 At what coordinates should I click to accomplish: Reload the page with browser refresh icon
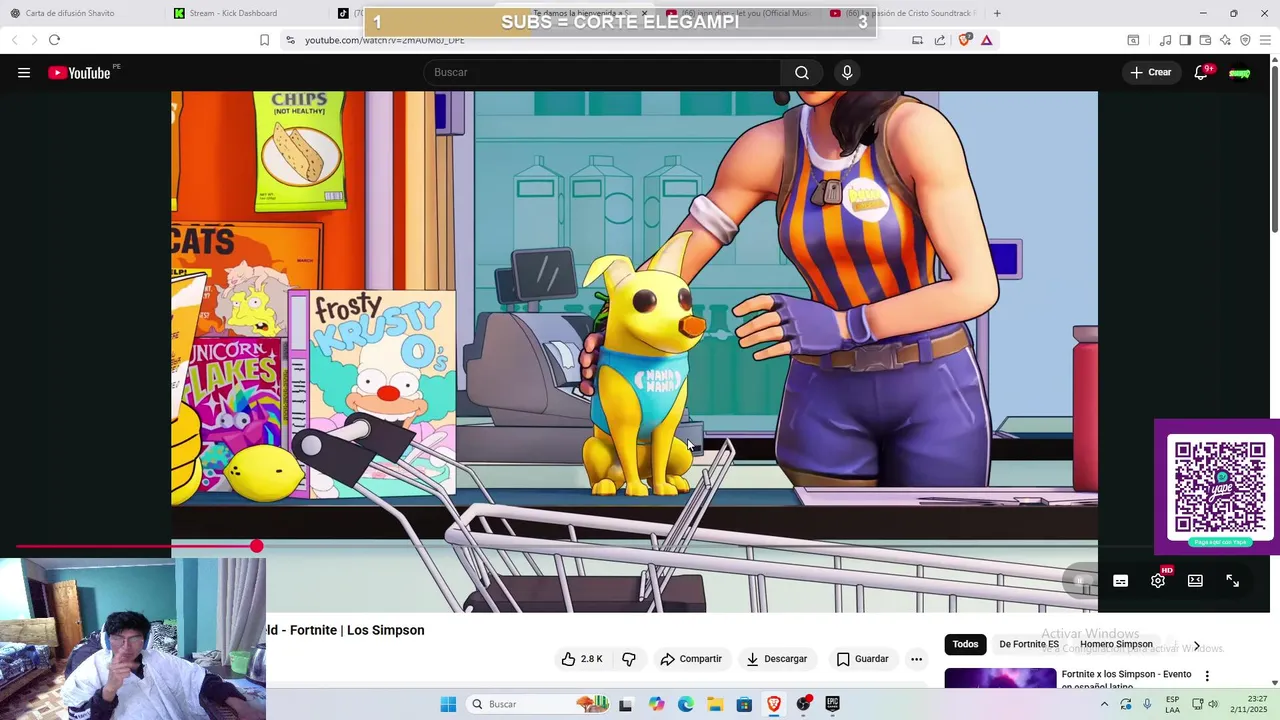(x=54, y=40)
